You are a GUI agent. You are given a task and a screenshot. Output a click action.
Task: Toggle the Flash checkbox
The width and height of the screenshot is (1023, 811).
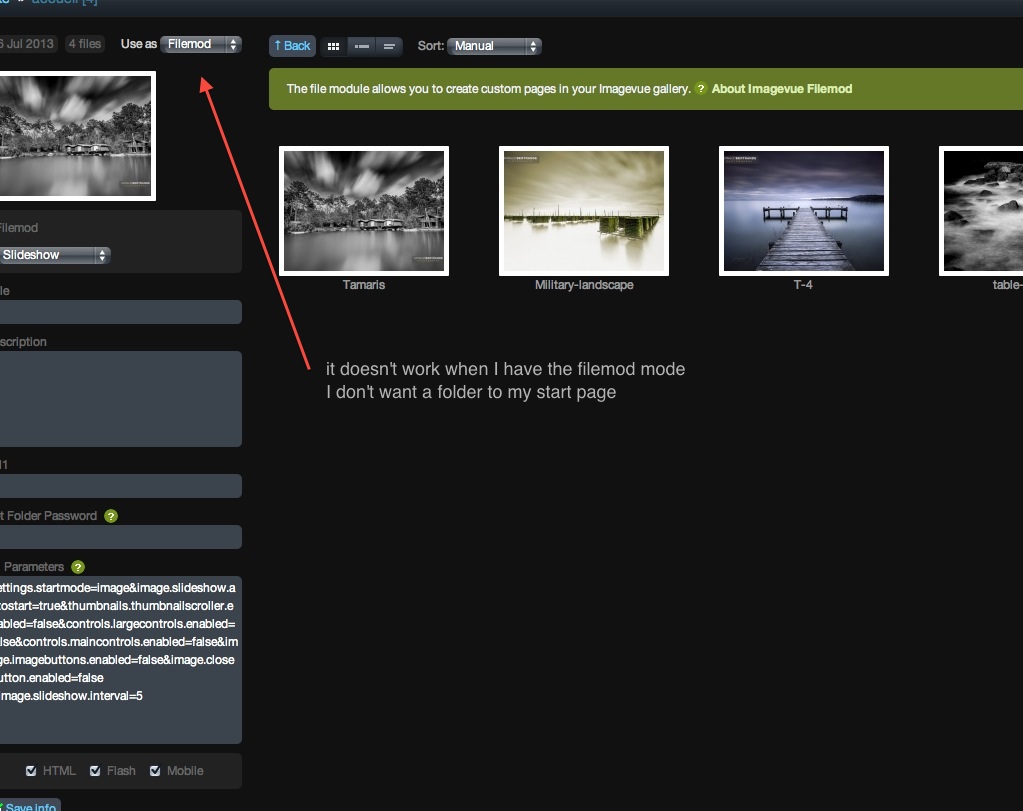click(95, 771)
